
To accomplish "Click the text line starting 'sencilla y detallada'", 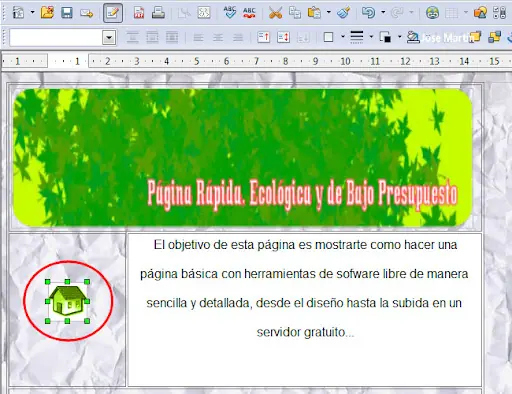I will pyautogui.click(x=304, y=303).
